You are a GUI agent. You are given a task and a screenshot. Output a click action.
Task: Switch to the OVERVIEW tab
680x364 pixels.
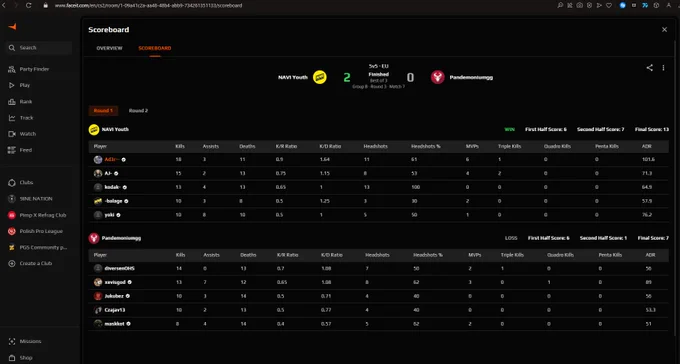pyautogui.click(x=109, y=48)
